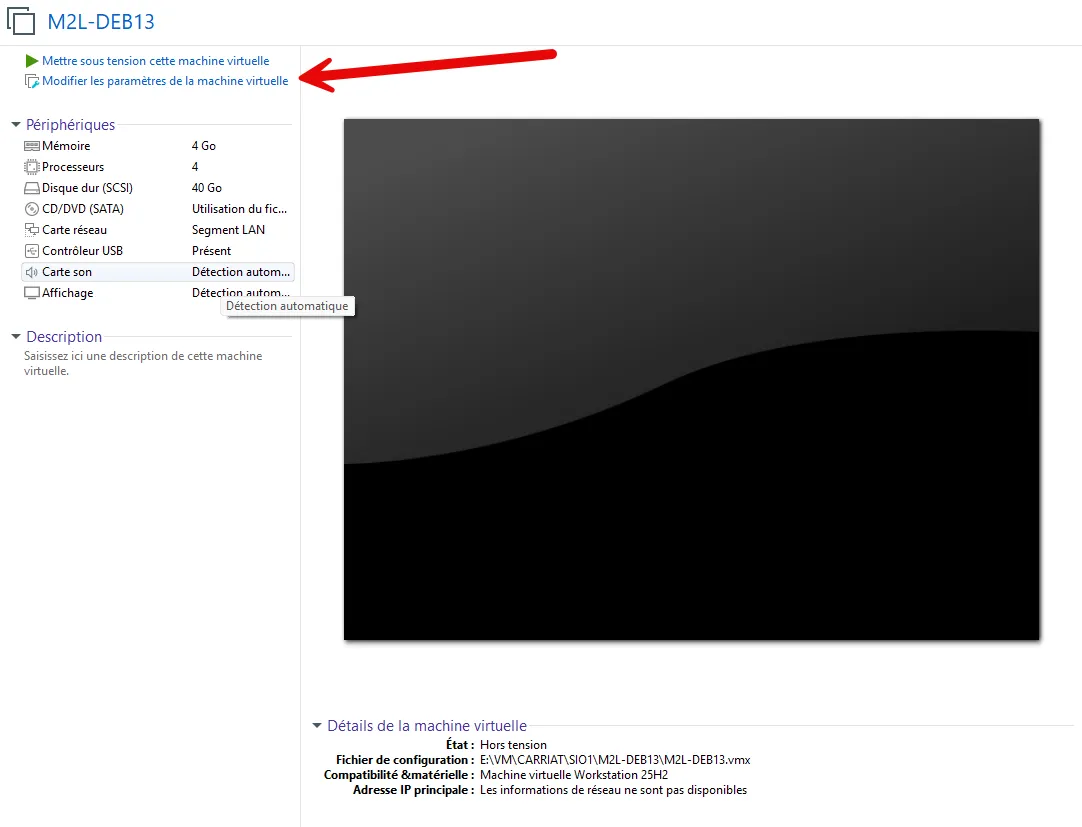
Task: Click the edit settings pencil icon
Action: tap(32, 82)
